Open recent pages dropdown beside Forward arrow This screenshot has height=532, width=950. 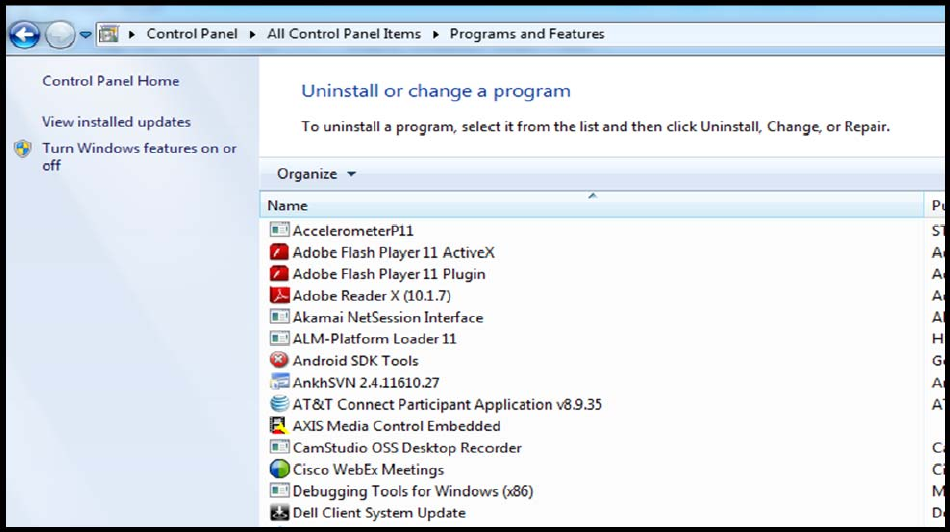[85, 35]
